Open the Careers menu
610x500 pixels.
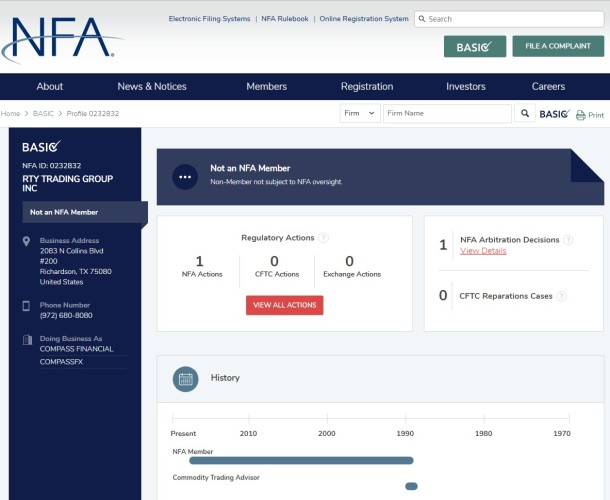point(548,86)
